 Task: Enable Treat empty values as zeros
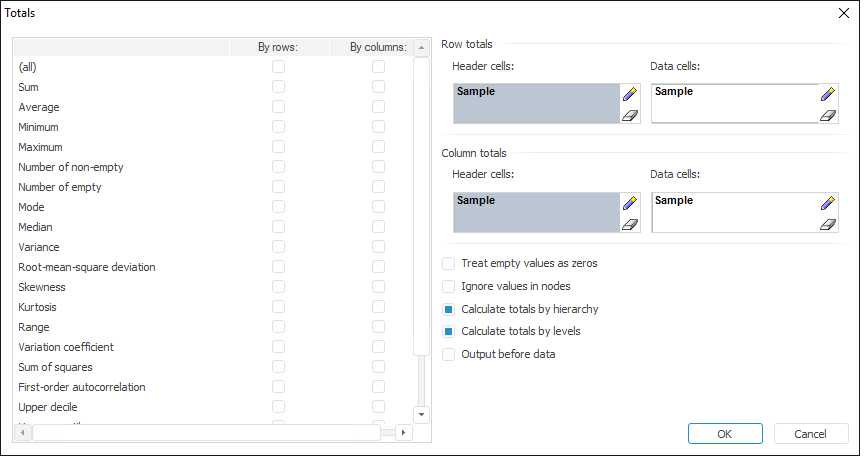pyautogui.click(x=449, y=264)
